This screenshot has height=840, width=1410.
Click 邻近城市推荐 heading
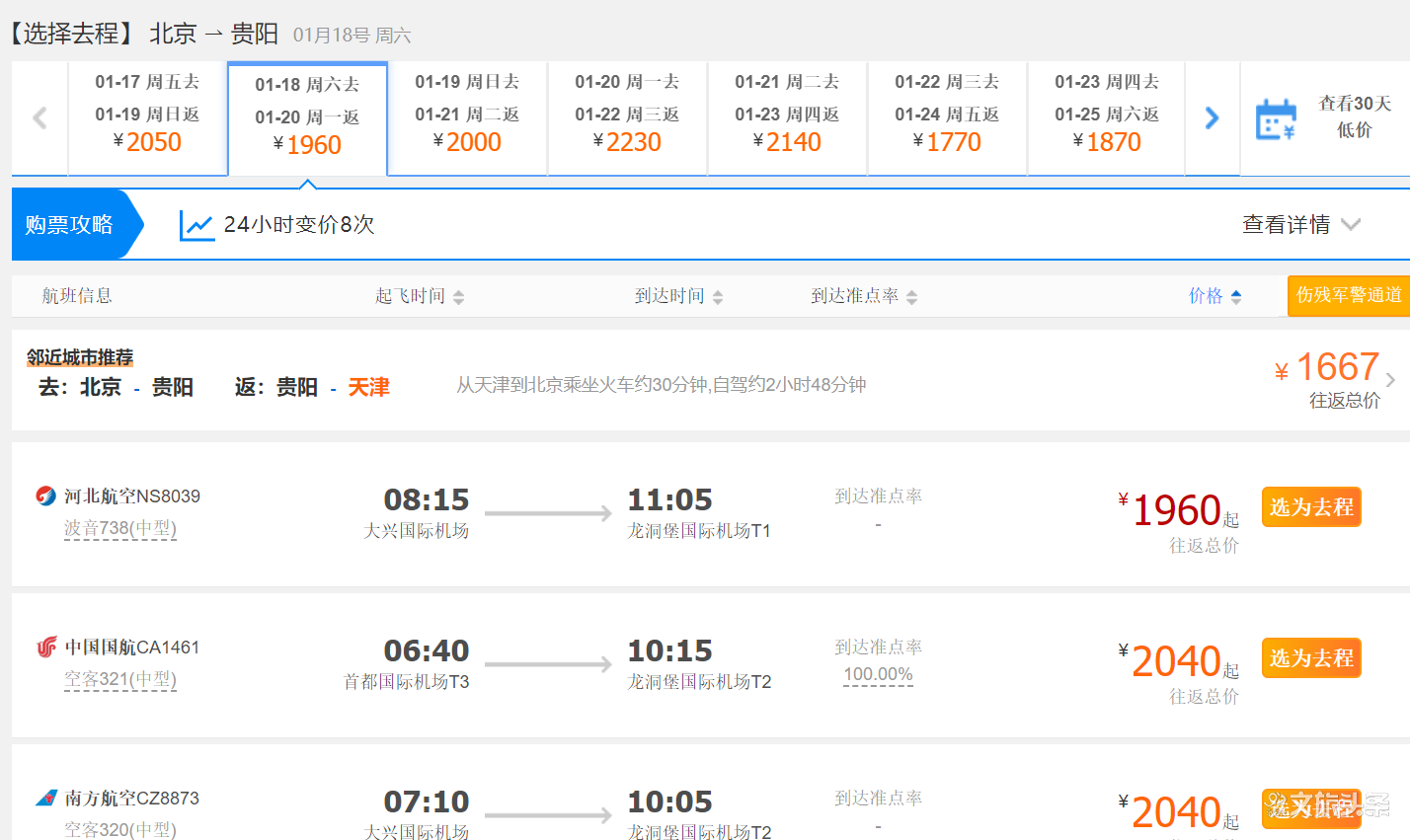pyautogui.click(x=80, y=357)
